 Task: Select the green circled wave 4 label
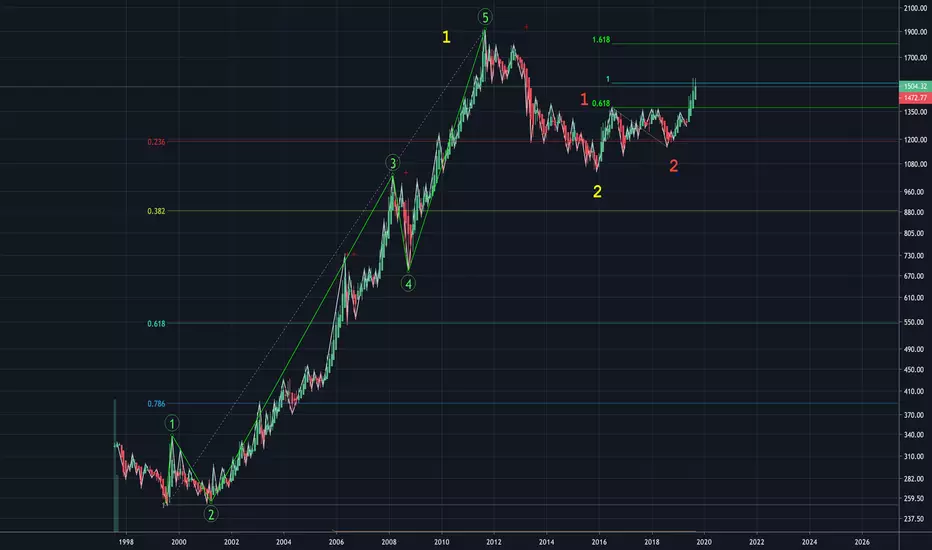click(408, 284)
